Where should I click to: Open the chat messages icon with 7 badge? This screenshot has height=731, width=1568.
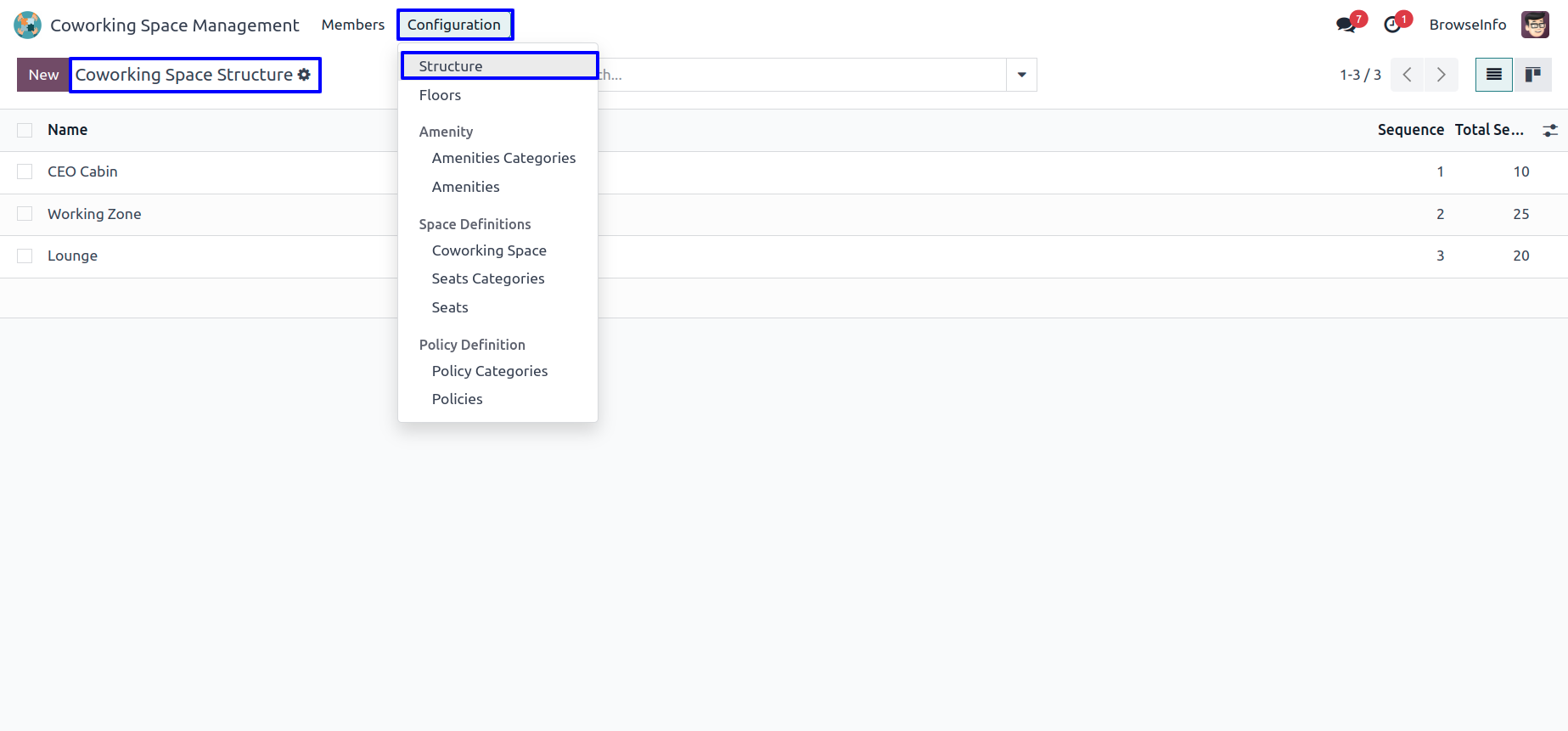pyautogui.click(x=1347, y=25)
